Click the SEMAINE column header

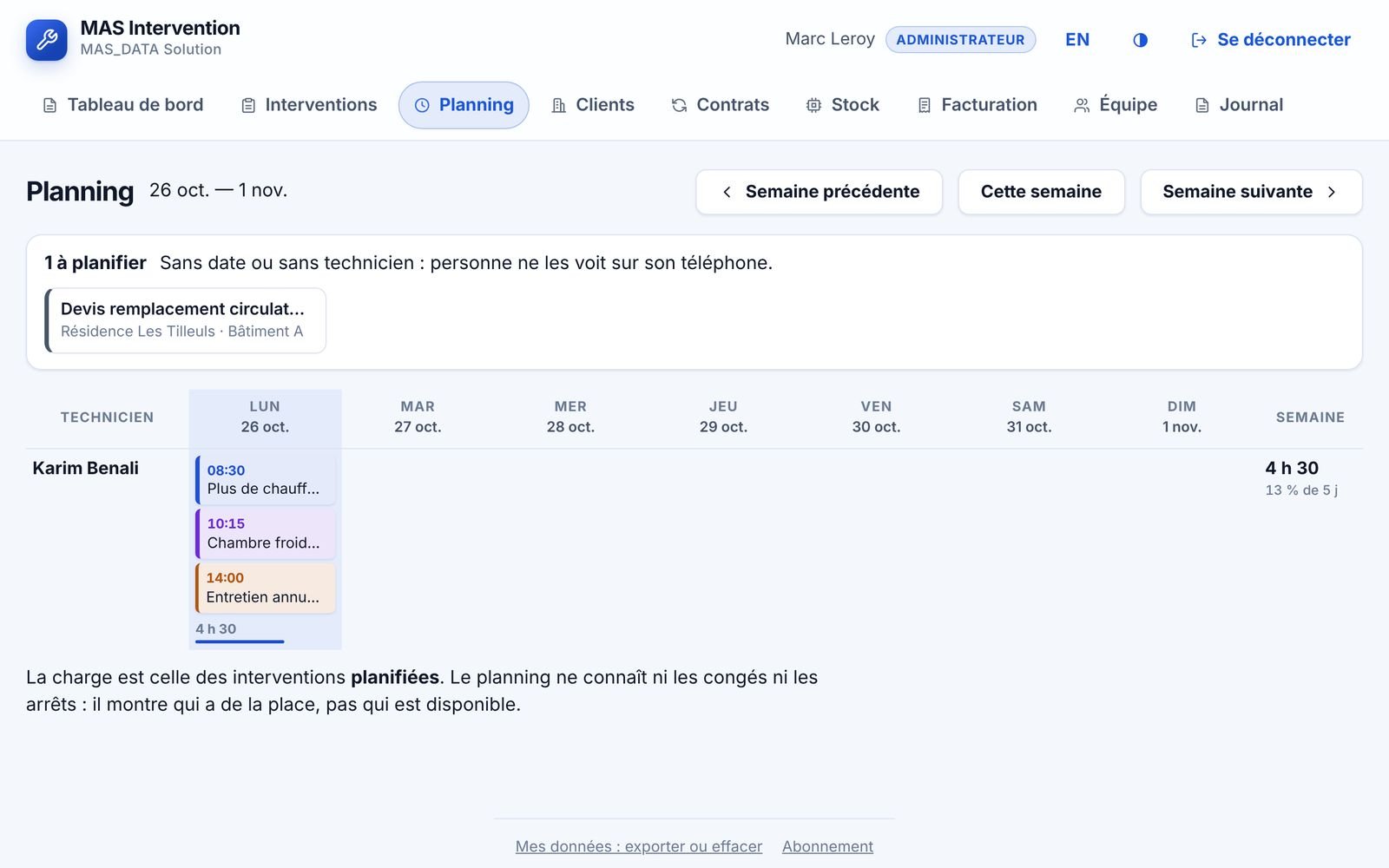coord(1310,418)
